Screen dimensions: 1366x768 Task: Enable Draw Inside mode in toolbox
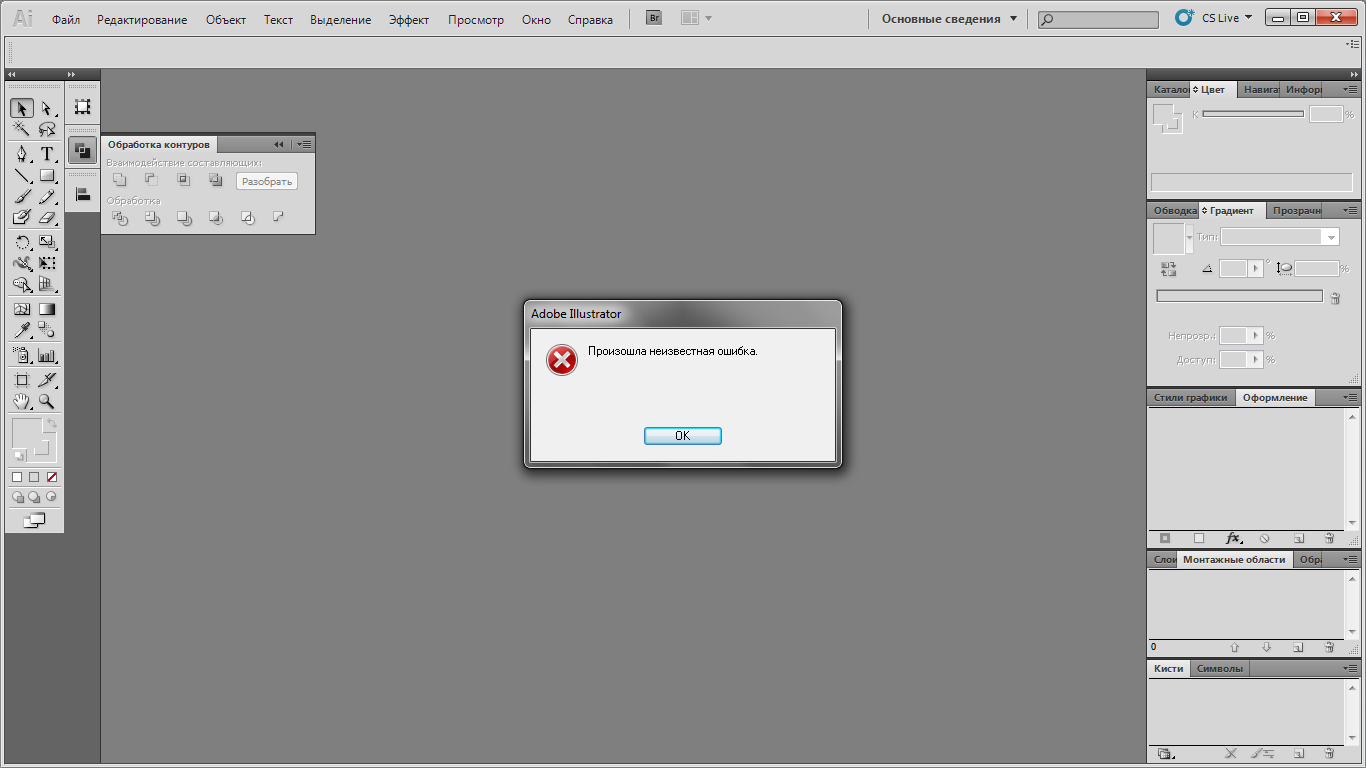[x=51, y=496]
